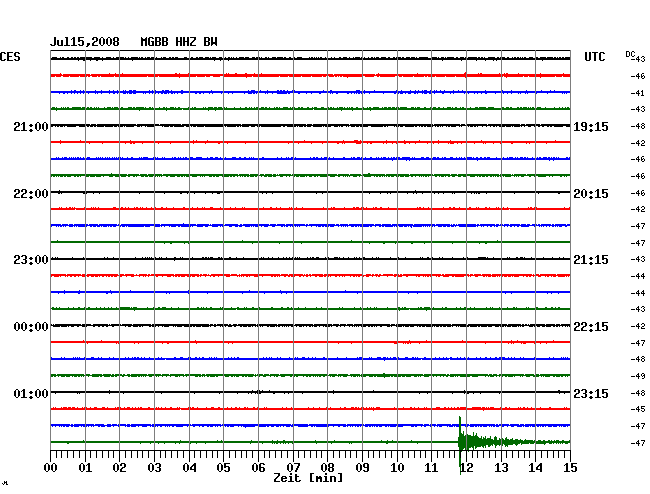
Task: Click minute tick label 05 on axis
Action: tap(223, 467)
